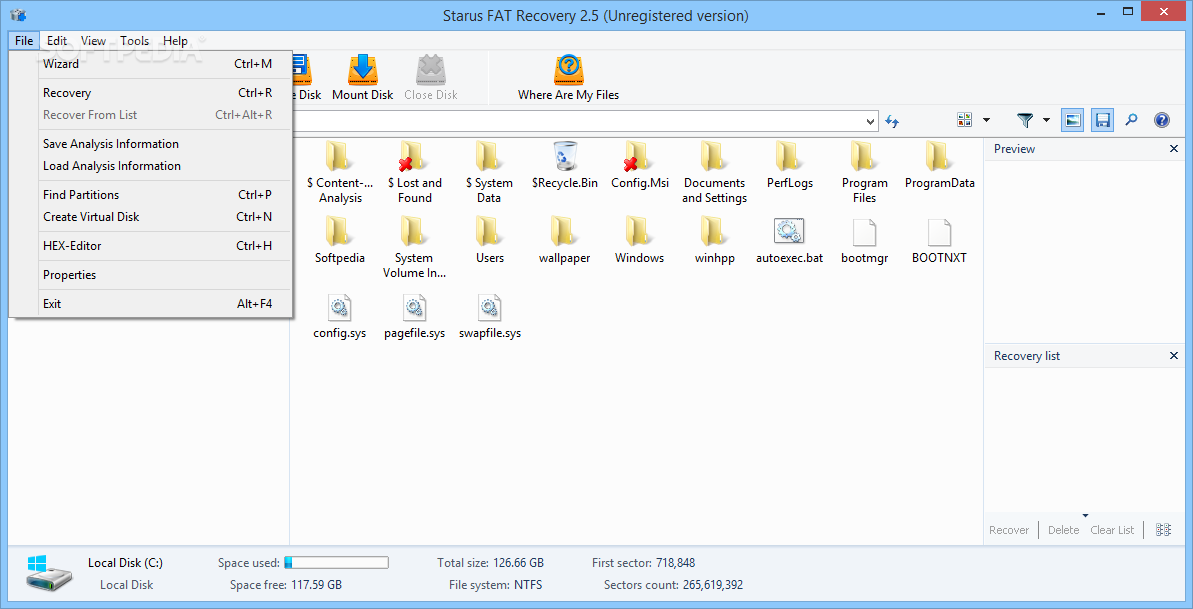1193x609 pixels.
Task: Choose Find Partitions menu entry
Action: click(x=151, y=195)
